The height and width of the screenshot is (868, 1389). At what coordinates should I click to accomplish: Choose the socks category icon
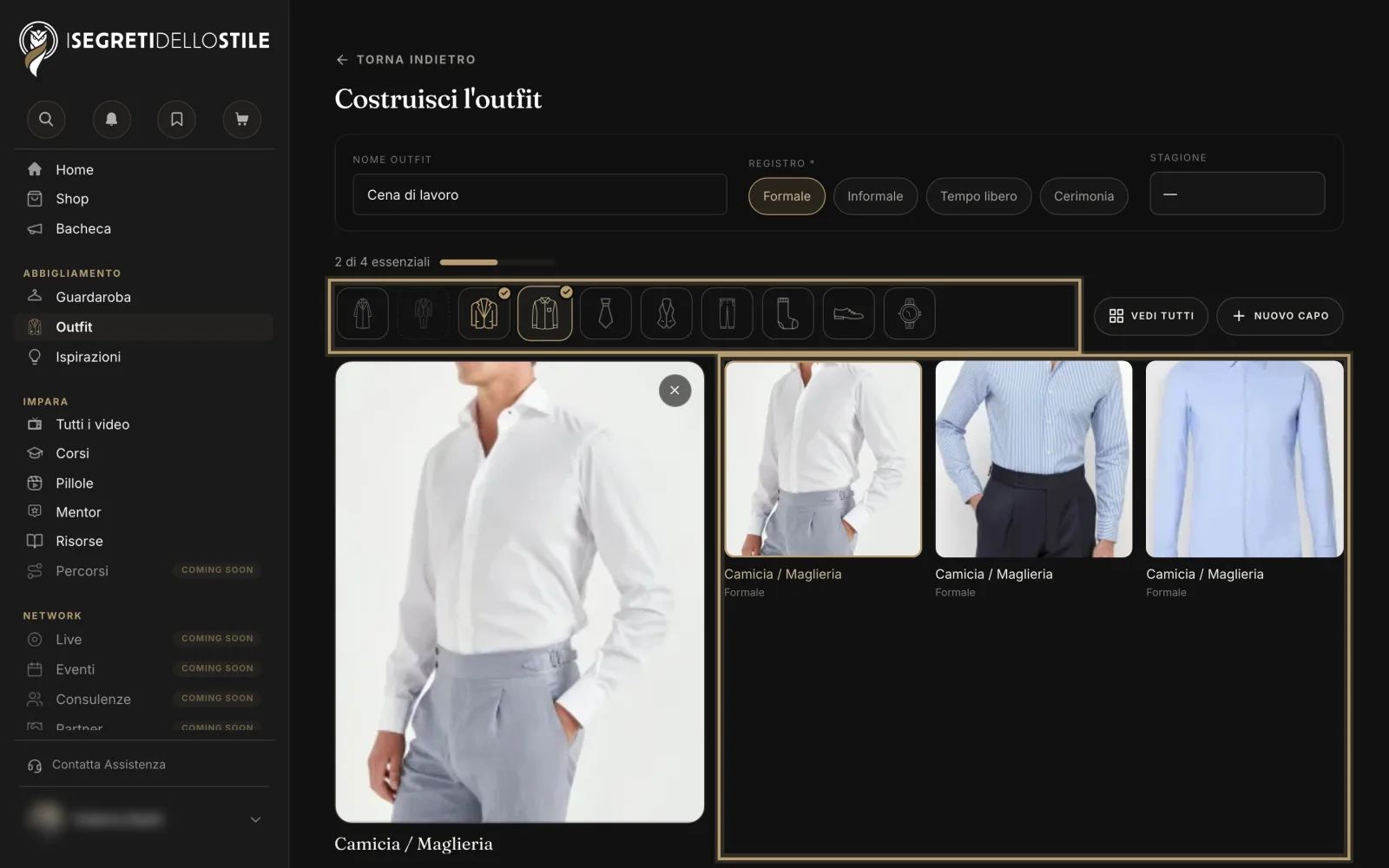787,313
